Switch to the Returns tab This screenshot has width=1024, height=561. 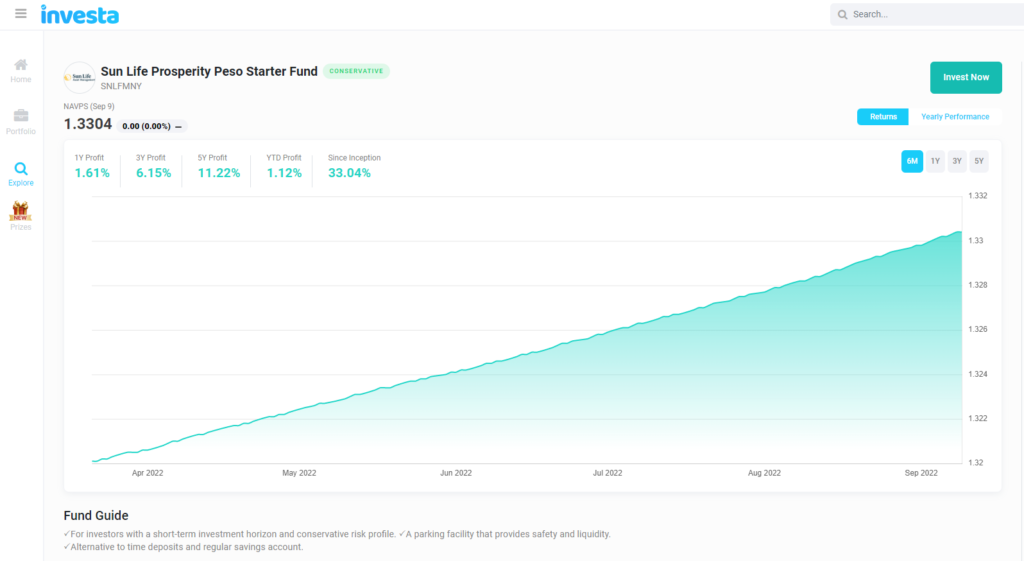coord(883,117)
